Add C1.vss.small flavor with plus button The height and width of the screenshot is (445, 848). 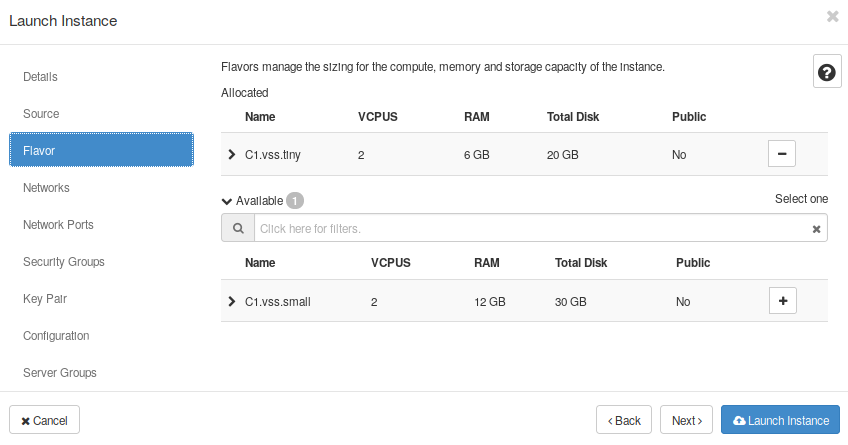[x=782, y=301]
